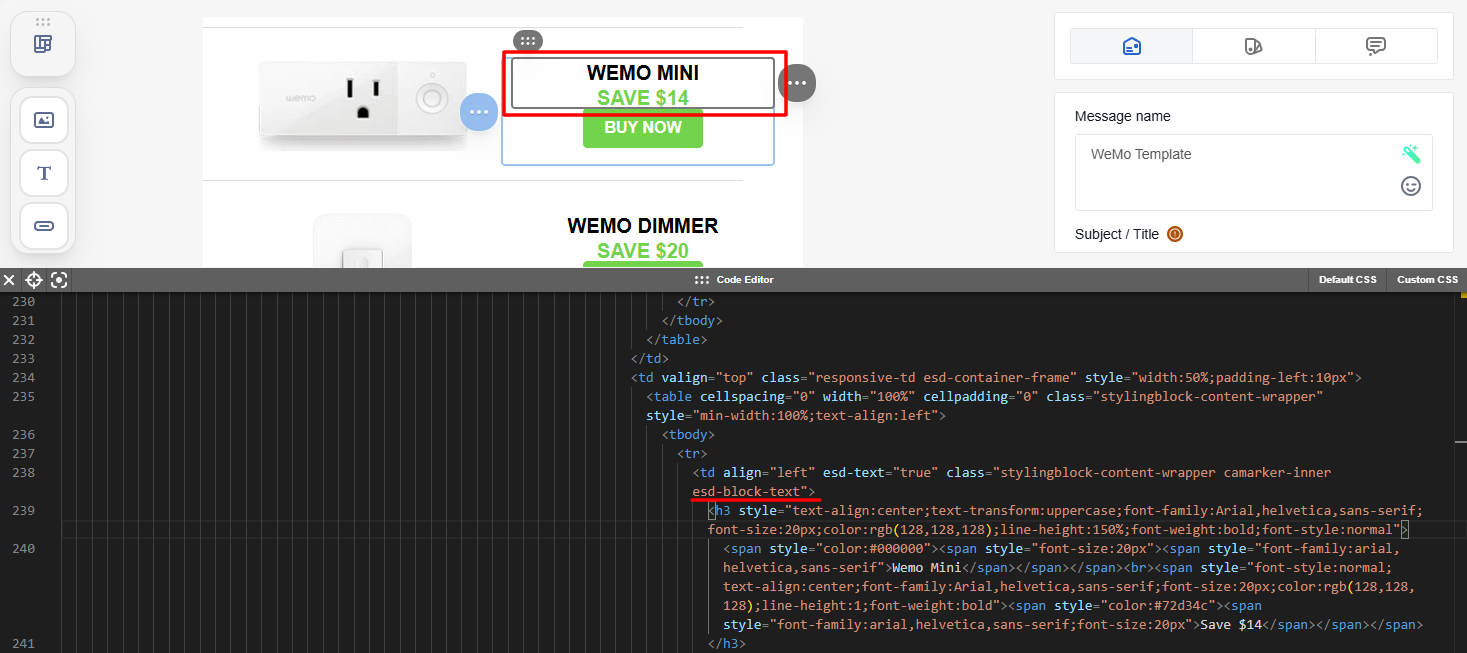
Task: Click the Subject / Title label
Action: [x=1117, y=234]
